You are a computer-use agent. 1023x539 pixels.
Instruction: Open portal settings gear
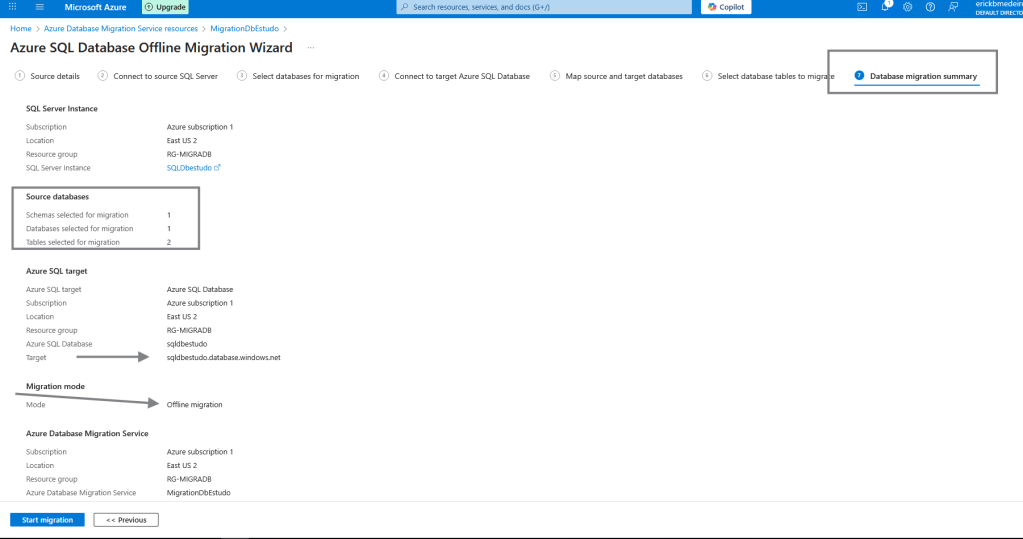pyautogui.click(x=907, y=7)
